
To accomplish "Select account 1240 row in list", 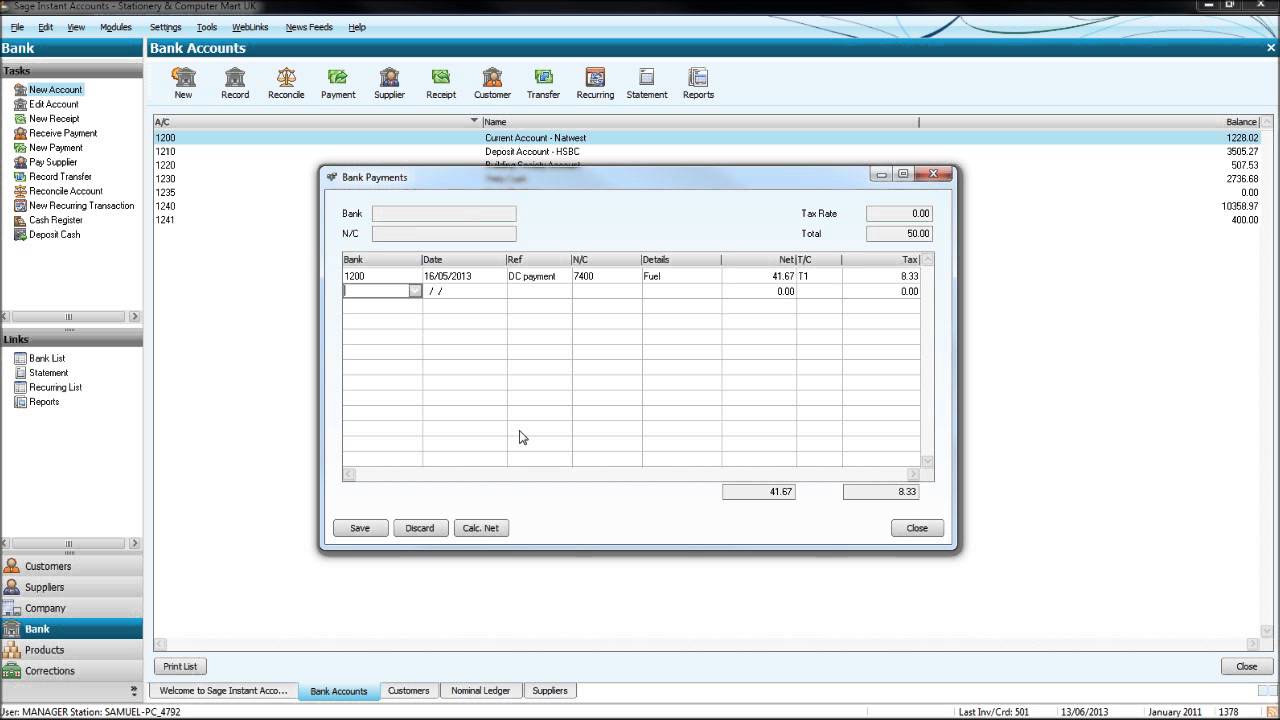I will [706, 206].
